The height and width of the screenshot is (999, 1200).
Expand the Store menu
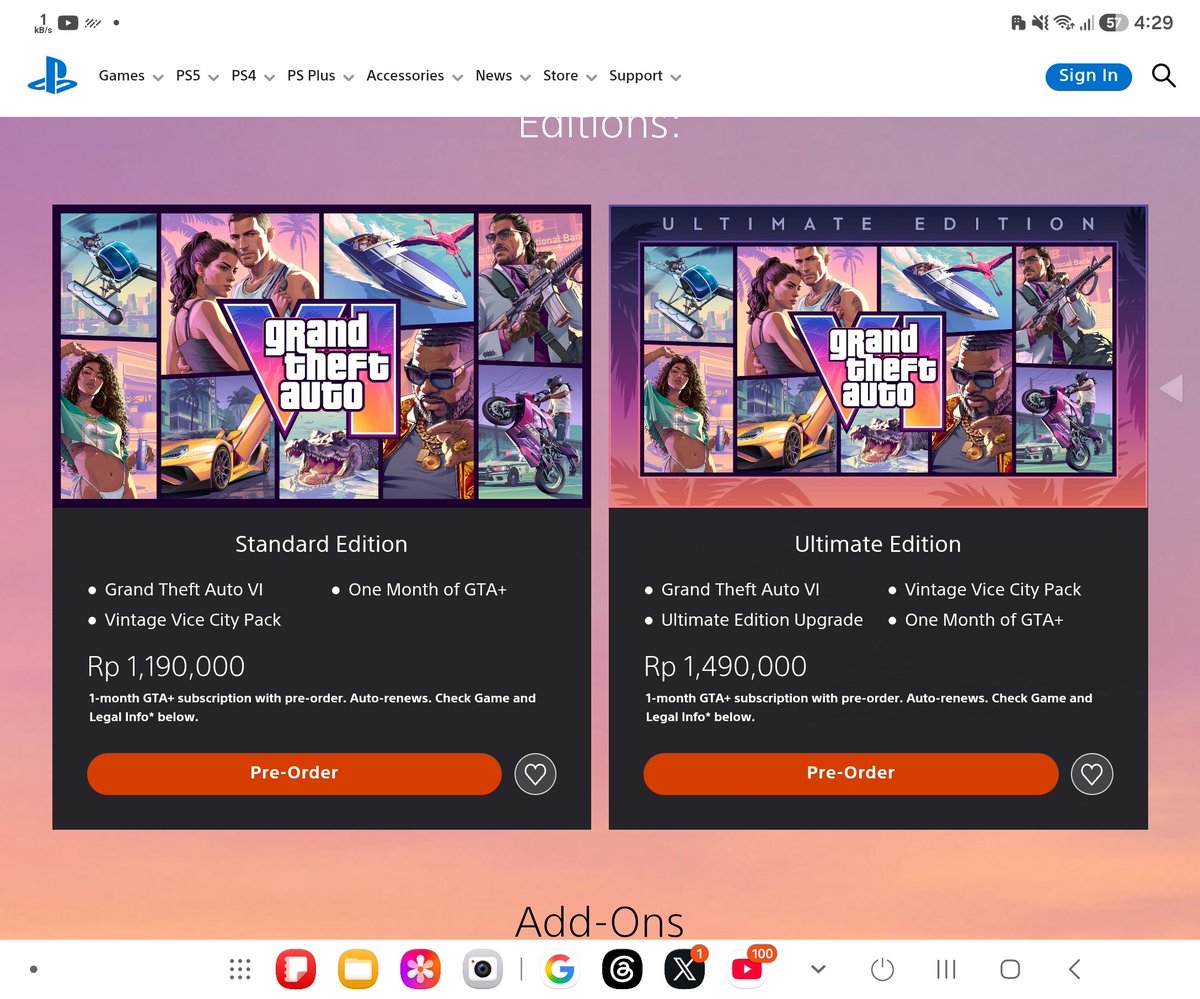tap(570, 76)
